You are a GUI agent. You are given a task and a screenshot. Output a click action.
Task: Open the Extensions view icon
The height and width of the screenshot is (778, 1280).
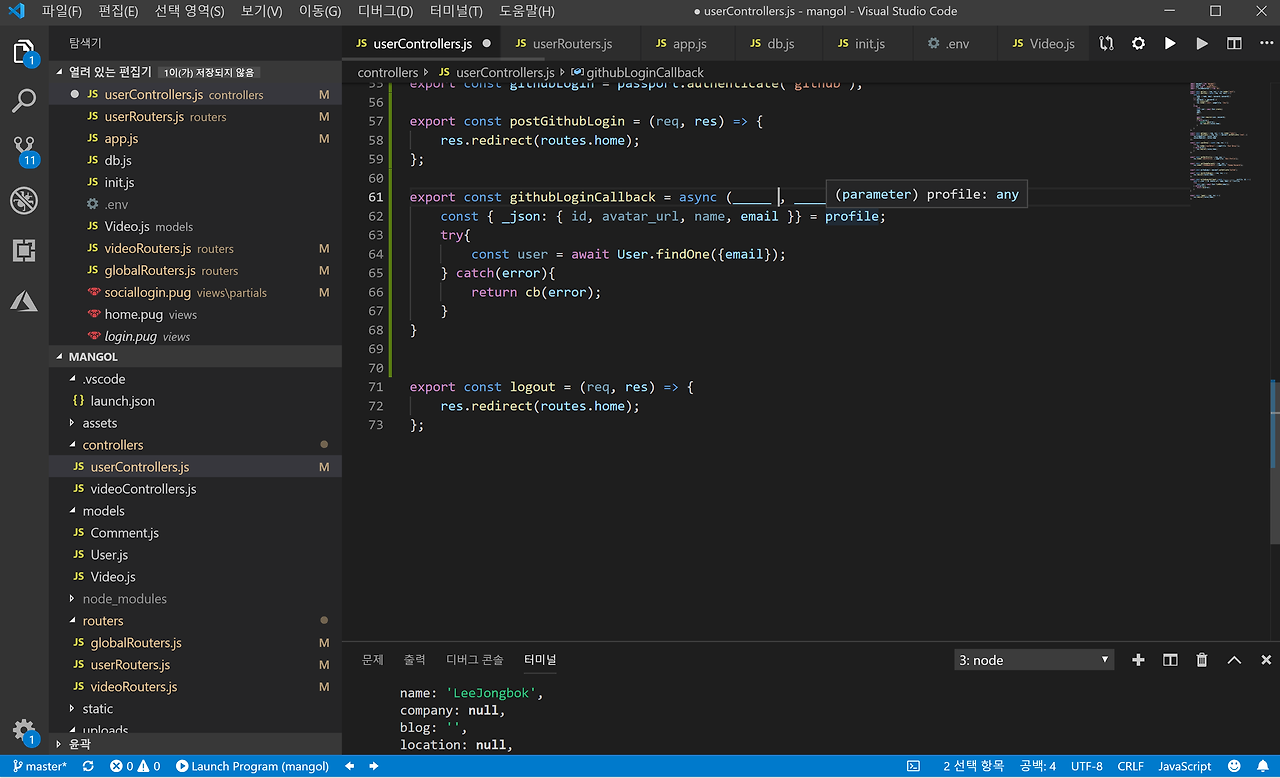tap(24, 251)
